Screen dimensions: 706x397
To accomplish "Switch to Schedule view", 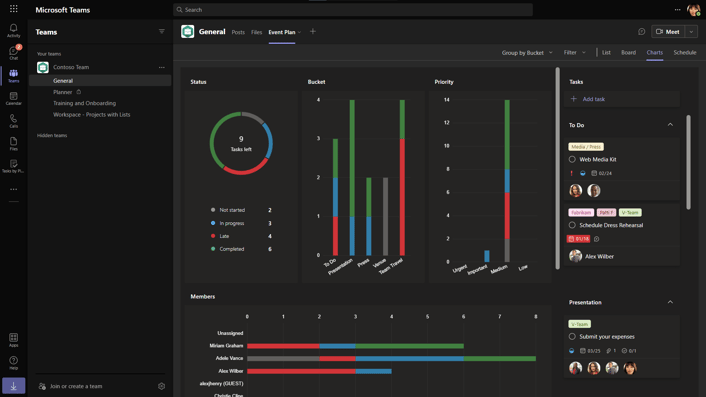I will (x=685, y=53).
